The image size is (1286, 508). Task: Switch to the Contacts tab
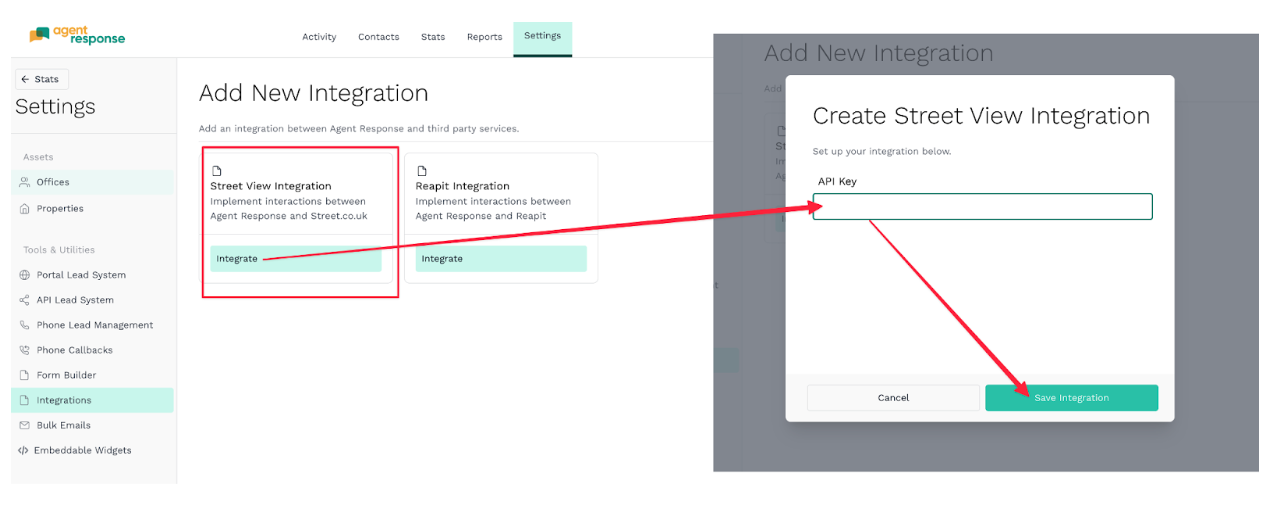point(378,37)
